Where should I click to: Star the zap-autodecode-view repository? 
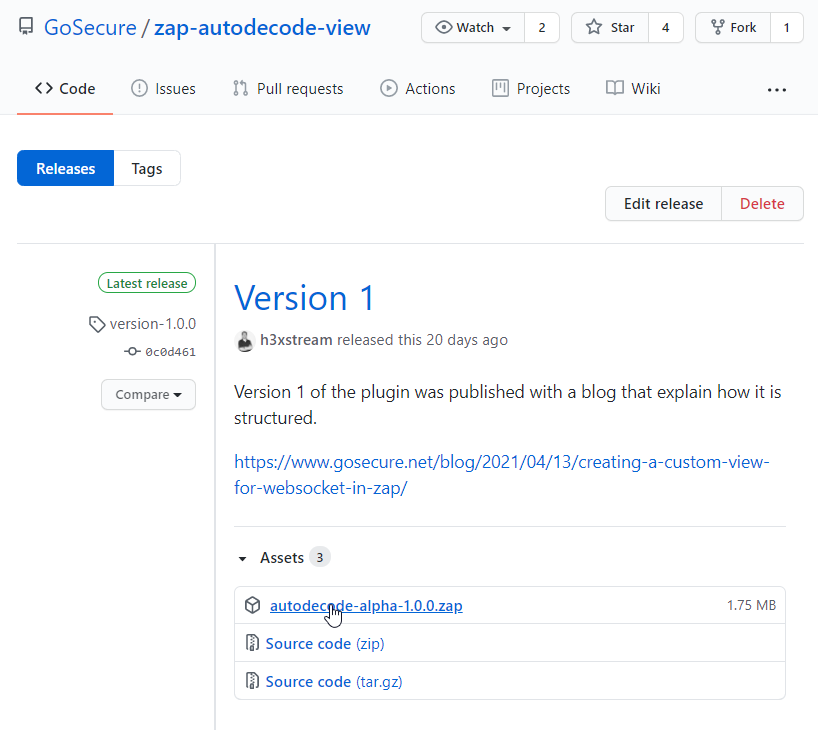(x=610, y=28)
